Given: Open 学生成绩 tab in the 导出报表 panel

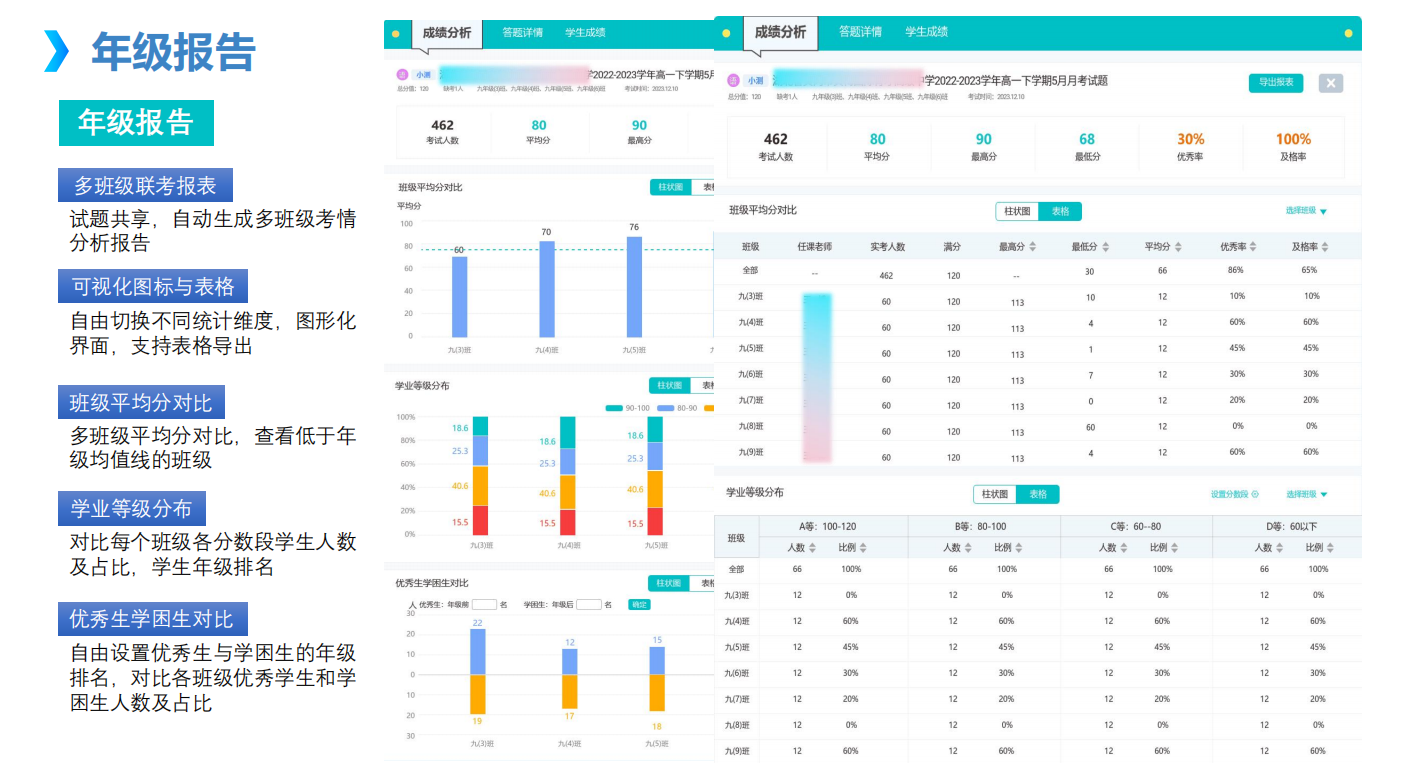Looking at the screenshot, I should tap(926, 32).
